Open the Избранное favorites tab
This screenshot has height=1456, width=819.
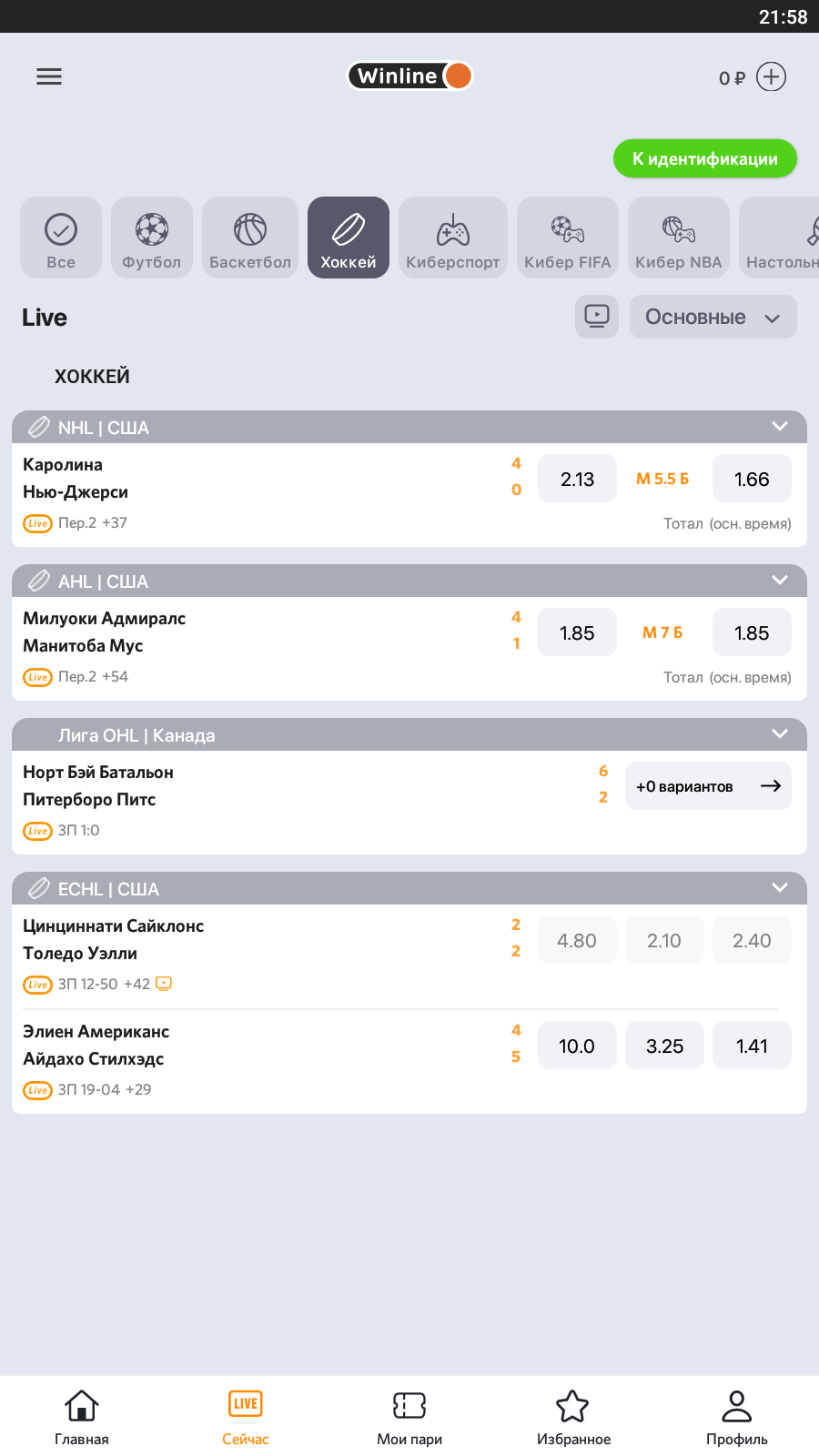[x=573, y=1417]
